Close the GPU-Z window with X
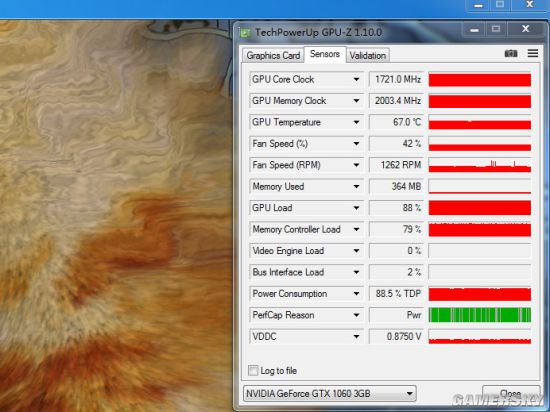 pyautogui.click(x=525, y=29)
